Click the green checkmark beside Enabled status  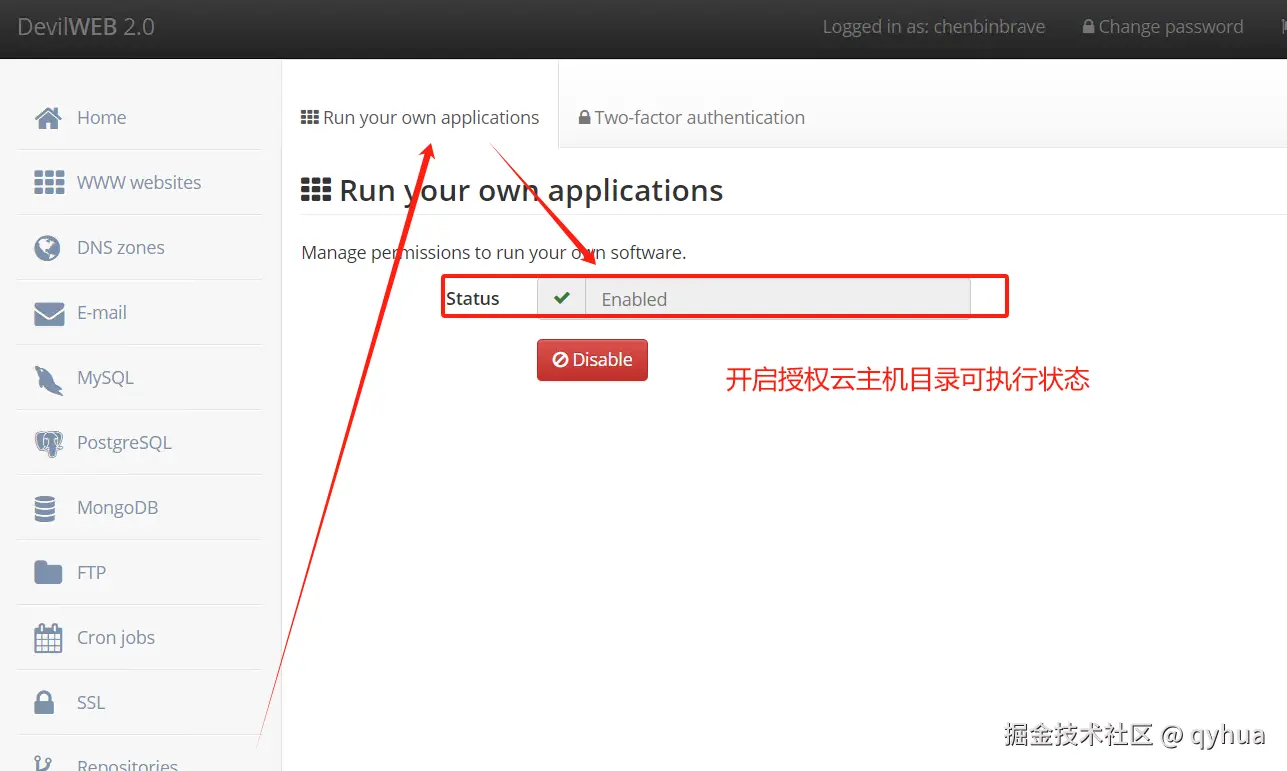pos(562,298)
